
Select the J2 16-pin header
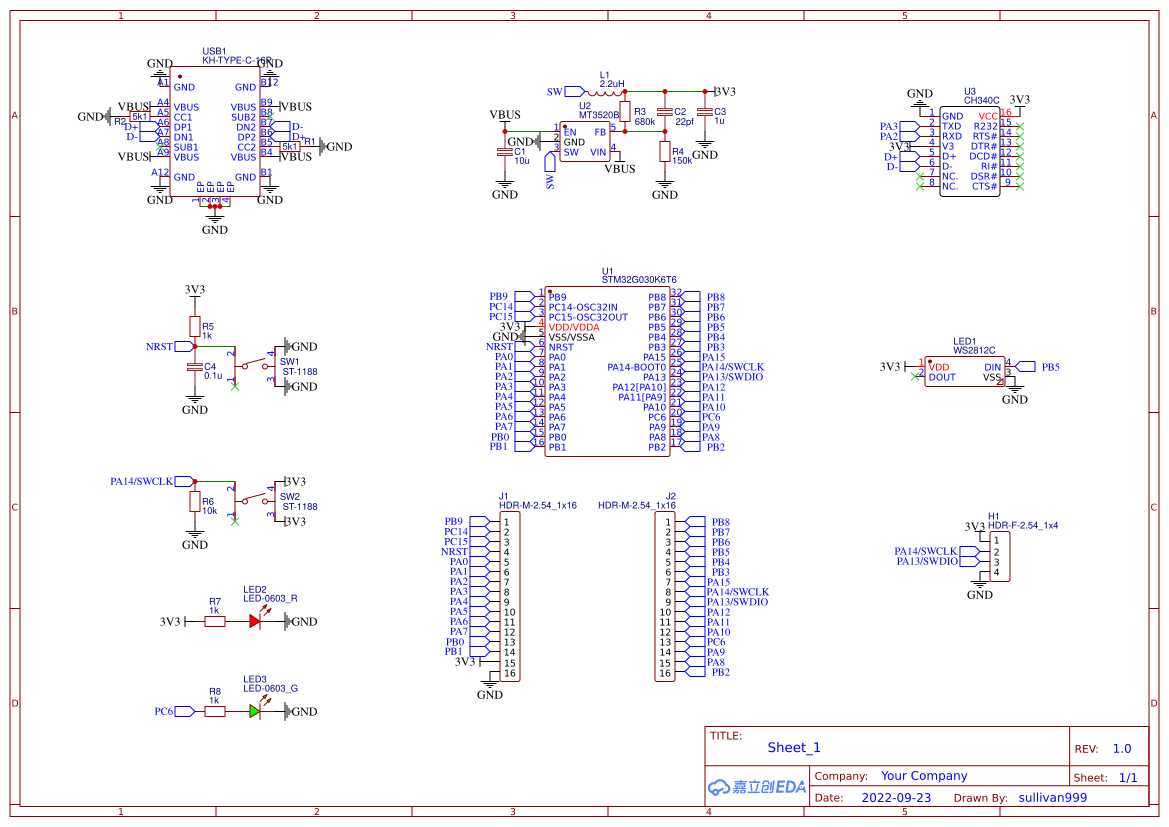tap(665, 597)
